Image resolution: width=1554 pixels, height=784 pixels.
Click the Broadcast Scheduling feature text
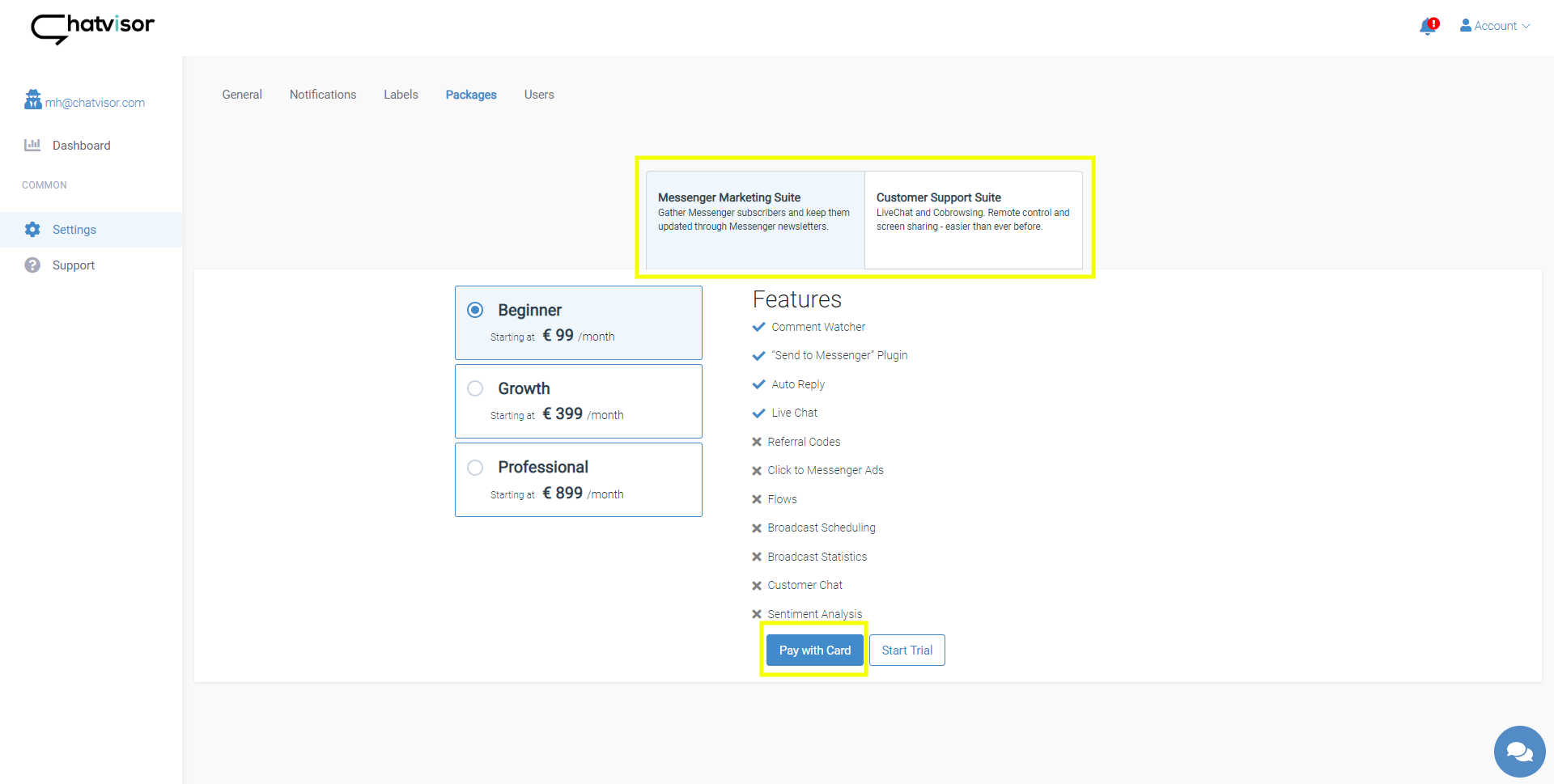(822, 528)
